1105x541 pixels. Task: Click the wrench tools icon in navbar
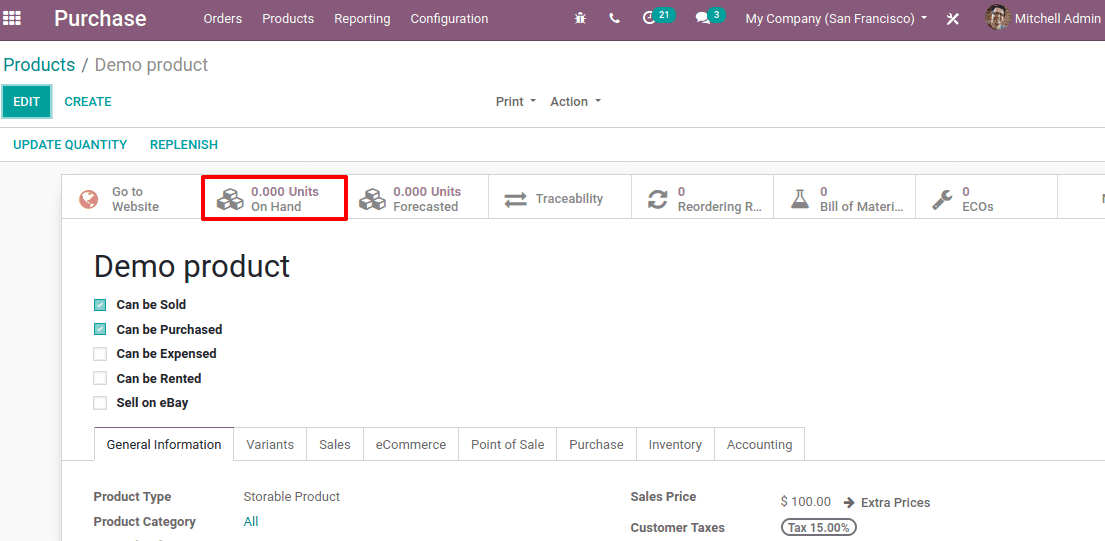point(953,19)
